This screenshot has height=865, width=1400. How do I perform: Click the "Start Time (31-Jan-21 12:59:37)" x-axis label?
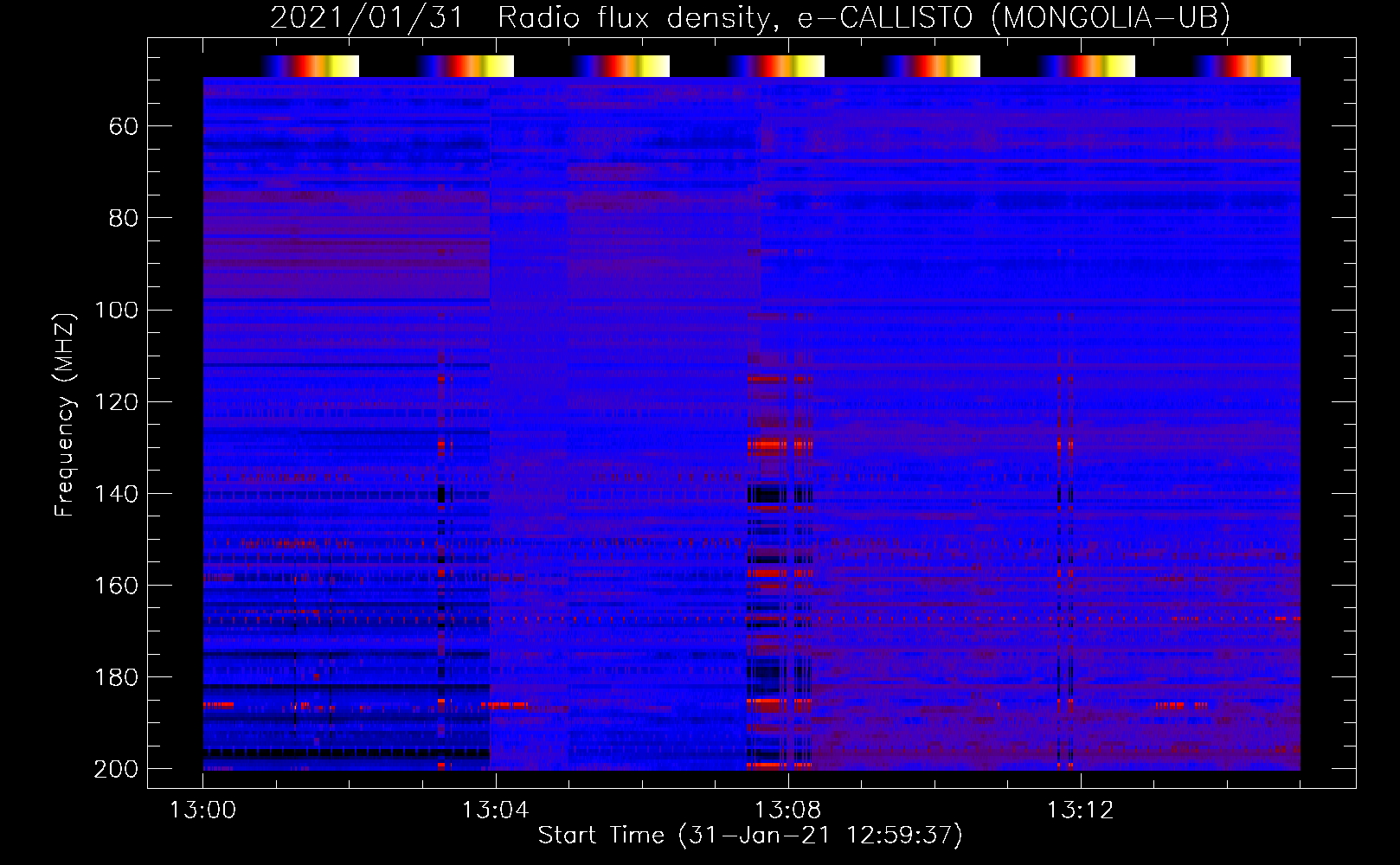[750, 836]
